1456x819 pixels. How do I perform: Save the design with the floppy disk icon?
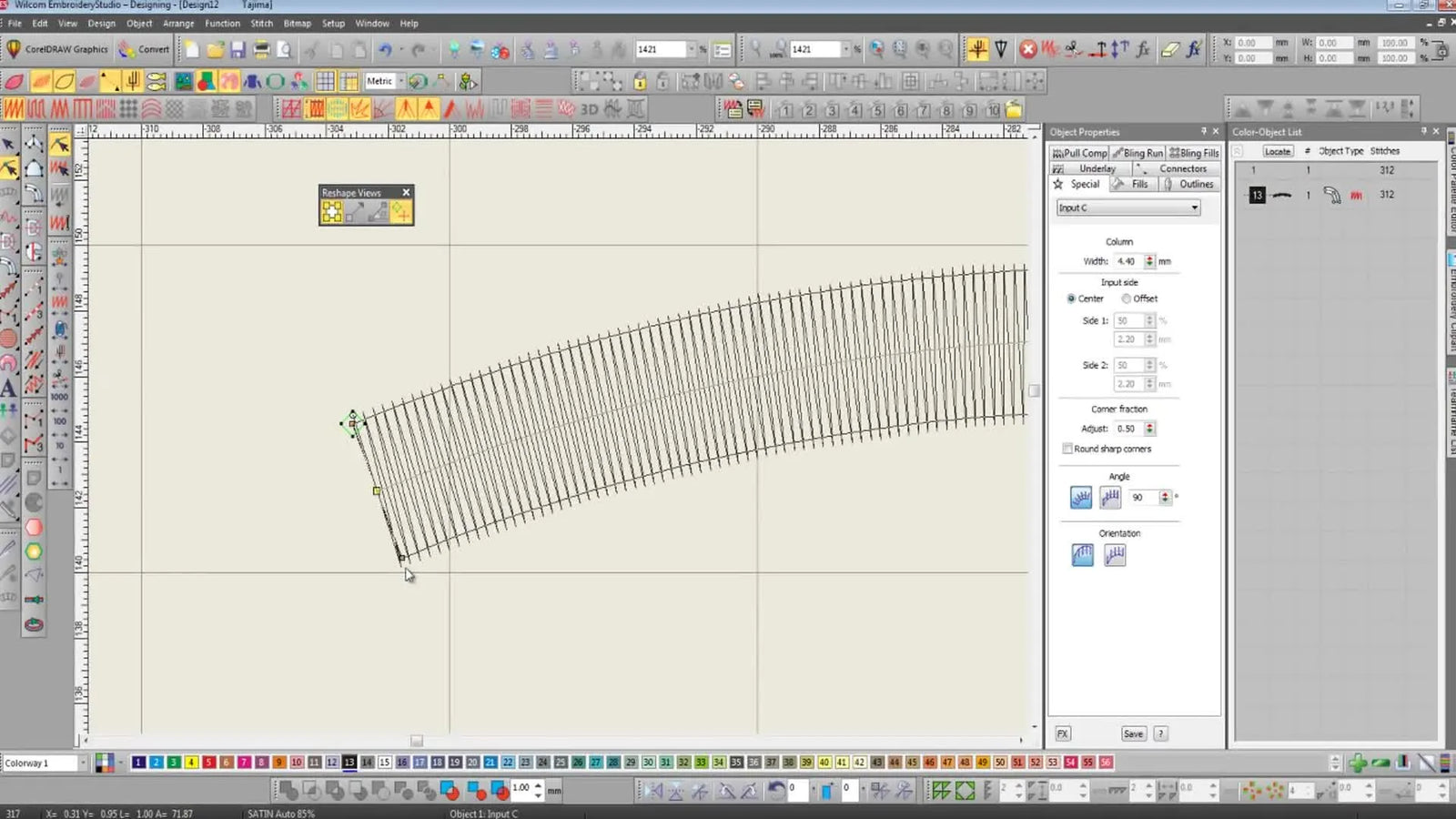coord(238,49)
